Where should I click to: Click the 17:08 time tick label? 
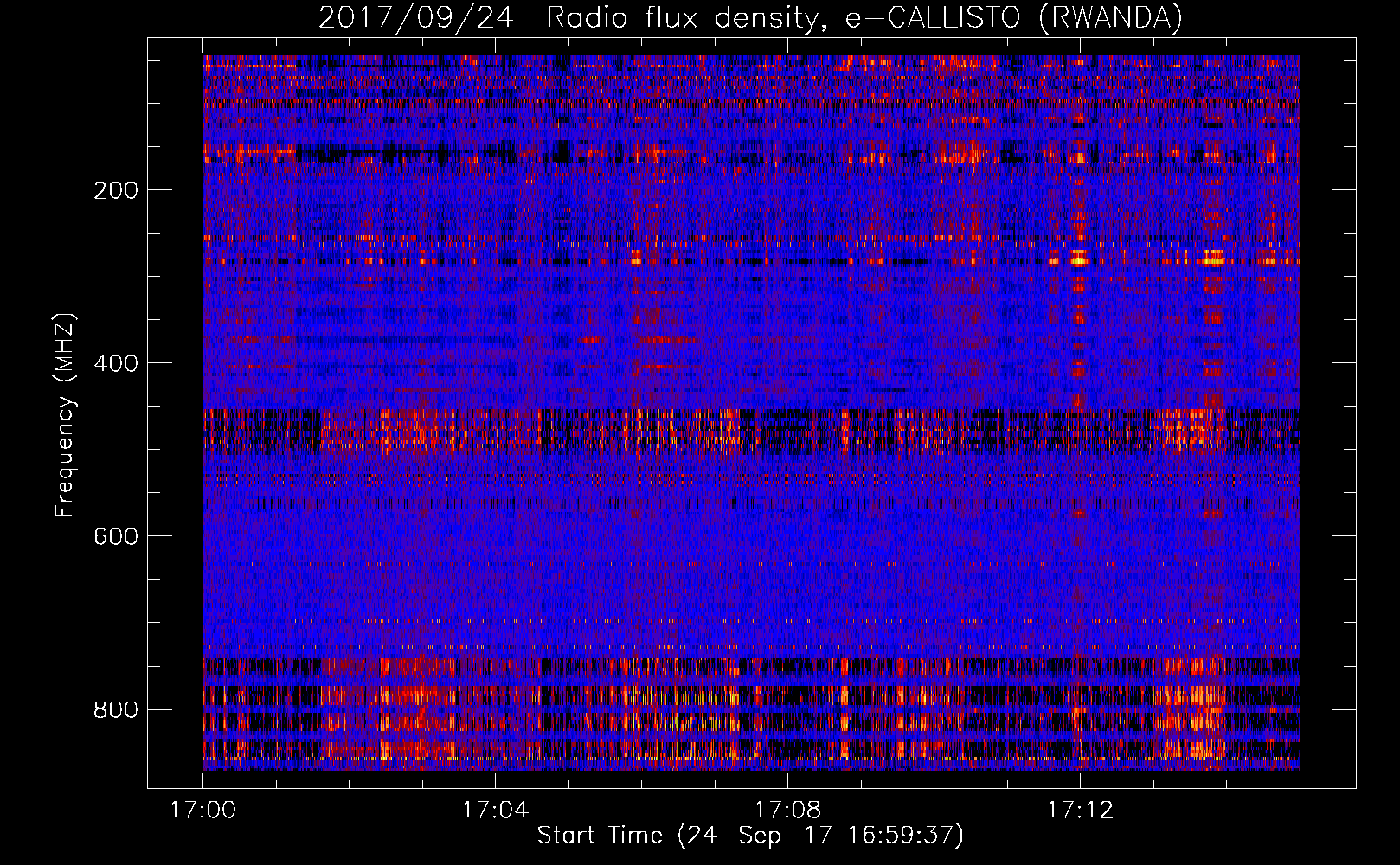[787, 810]
